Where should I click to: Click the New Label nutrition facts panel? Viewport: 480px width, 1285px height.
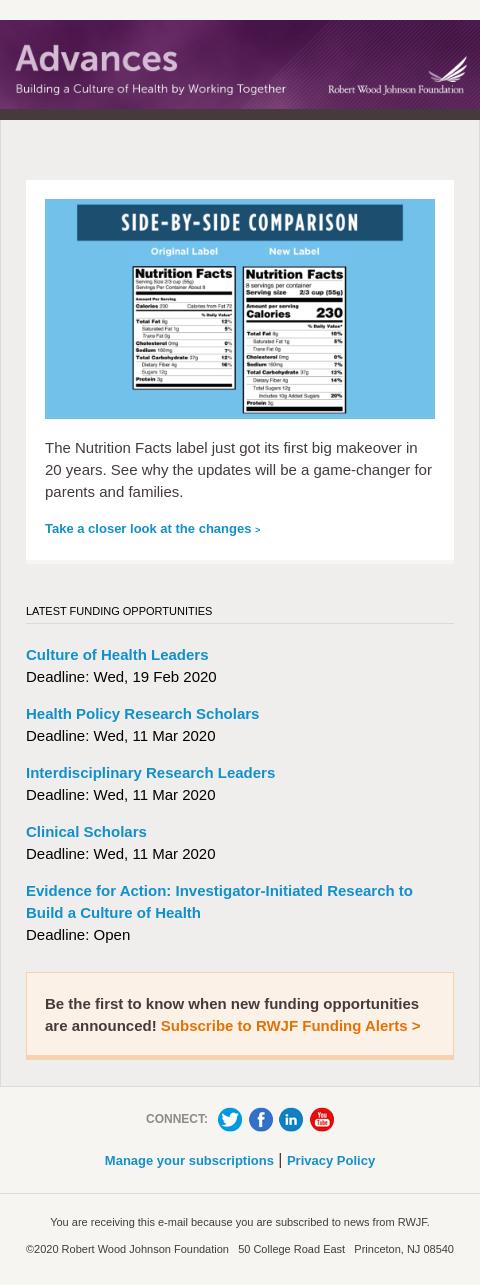[x=294, y=338]
